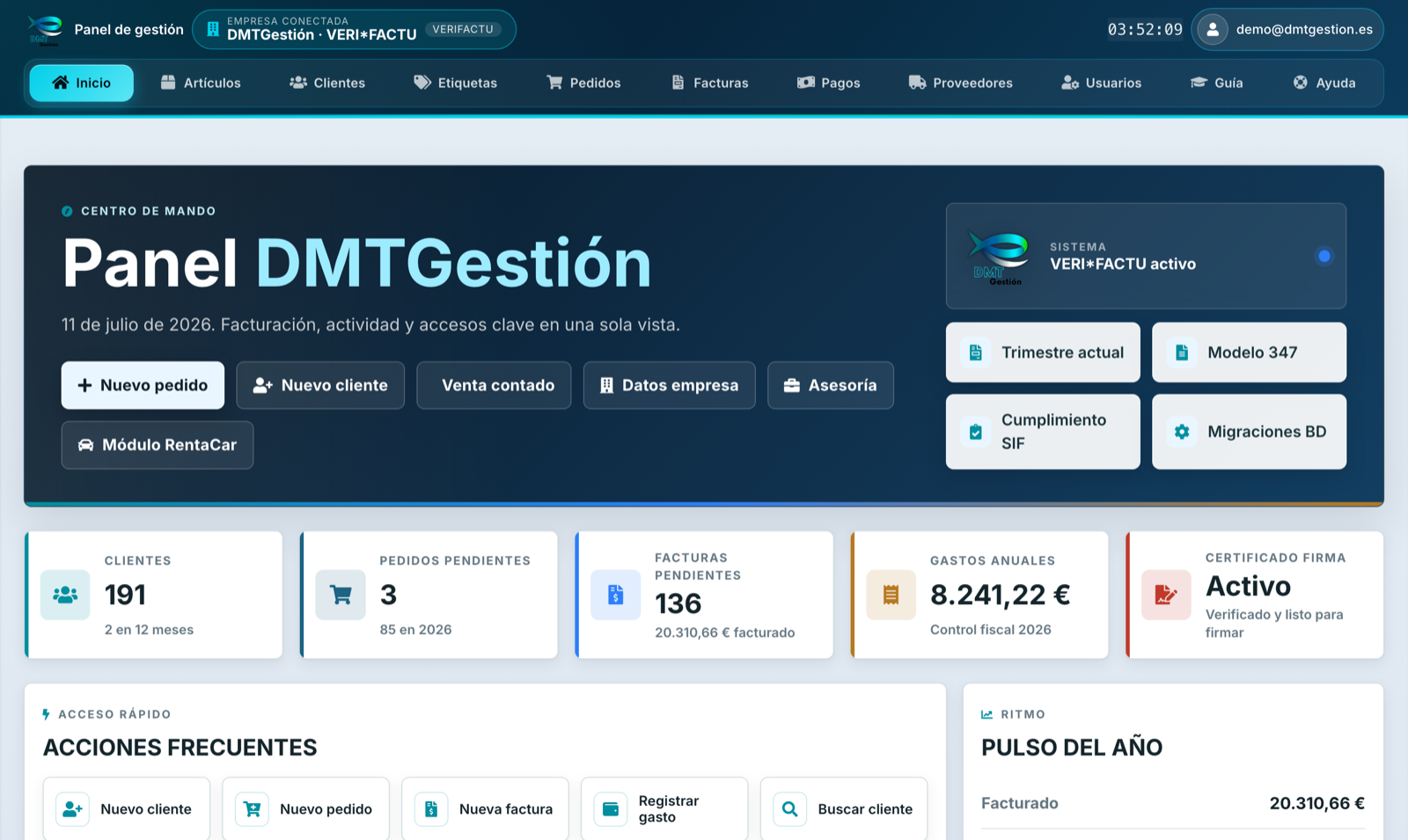The width and height of the screenshot is (1408, 840).
Task: Click the Asesoría button
Action: pos(831,385)
